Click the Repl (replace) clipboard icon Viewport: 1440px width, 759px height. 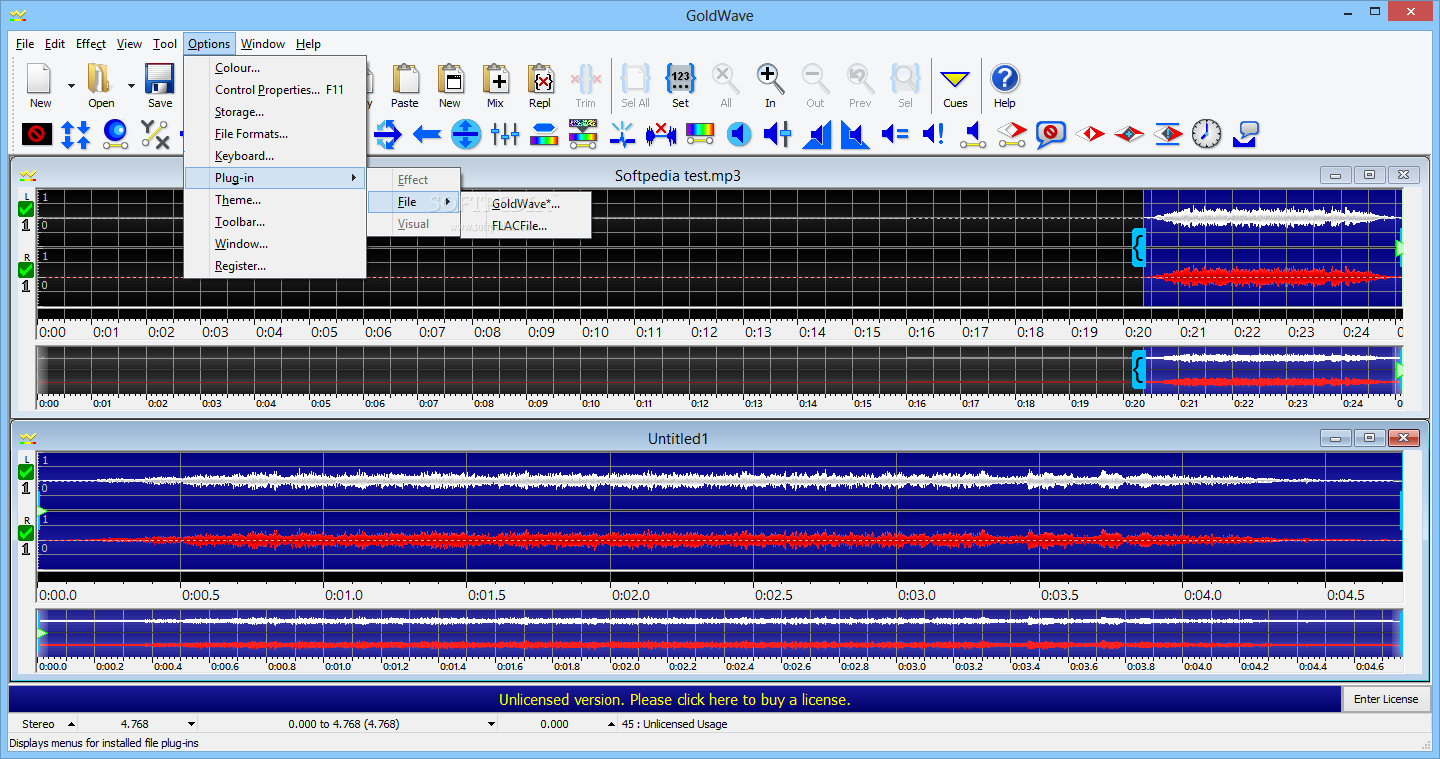[x=540, y=78]
